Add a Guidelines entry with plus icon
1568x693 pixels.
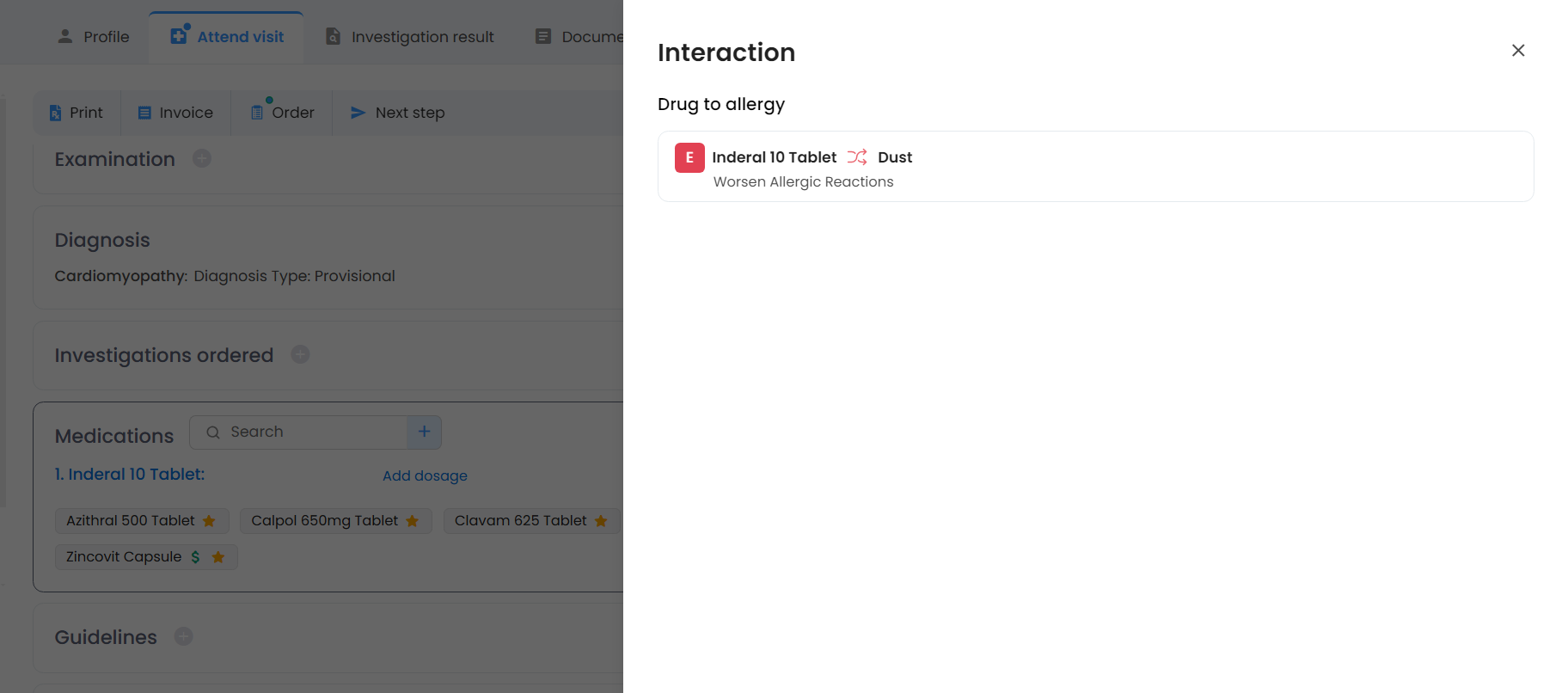(x=183, y=636)
